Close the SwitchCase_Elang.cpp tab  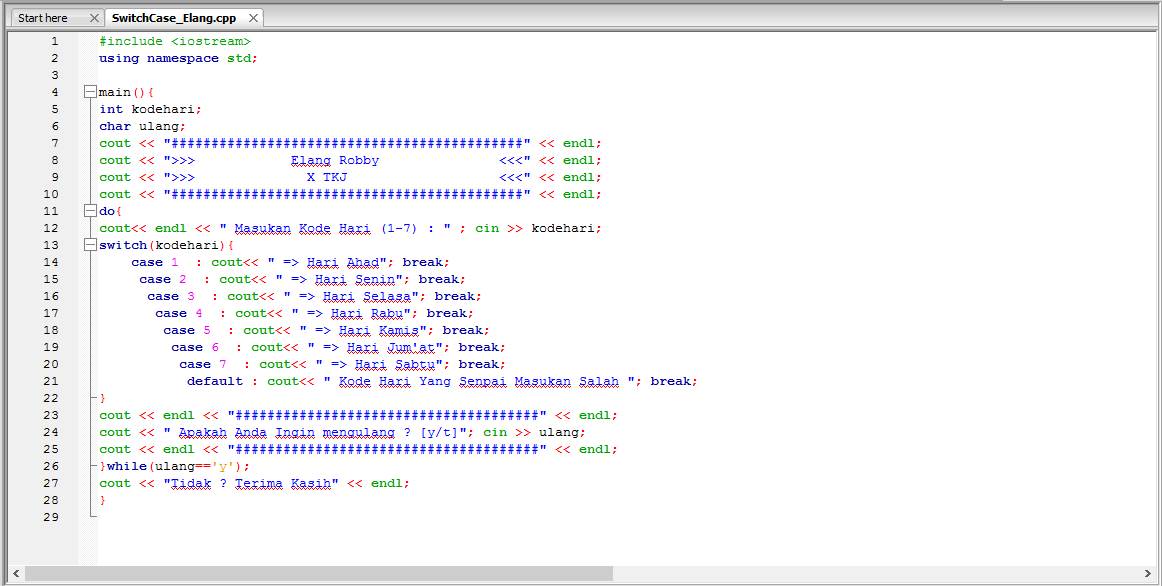pos(253,17)
